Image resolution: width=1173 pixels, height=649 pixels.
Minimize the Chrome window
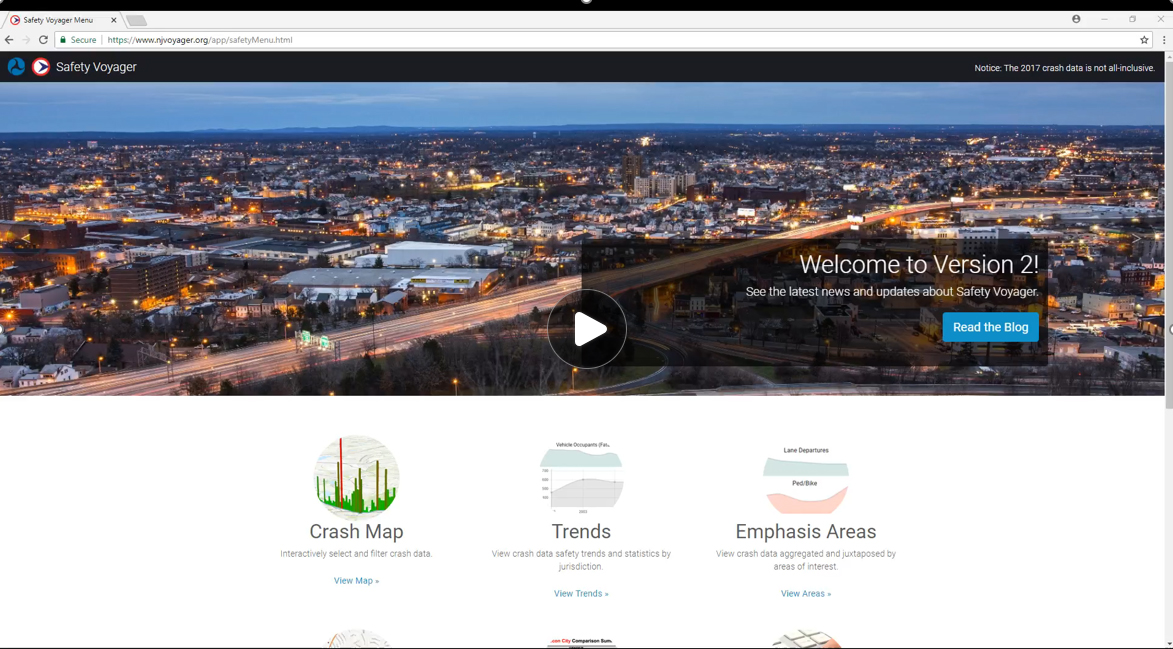pos(1104,19)
